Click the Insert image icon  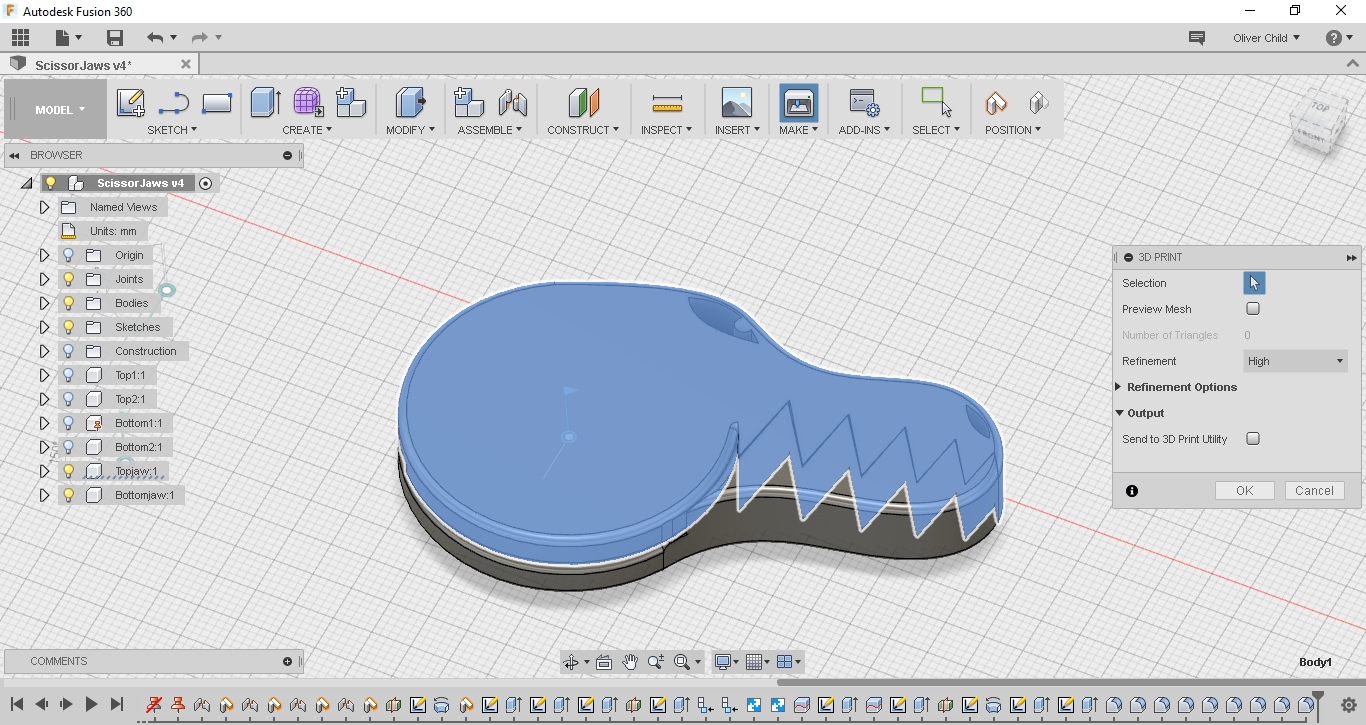[x=737, y=103]
